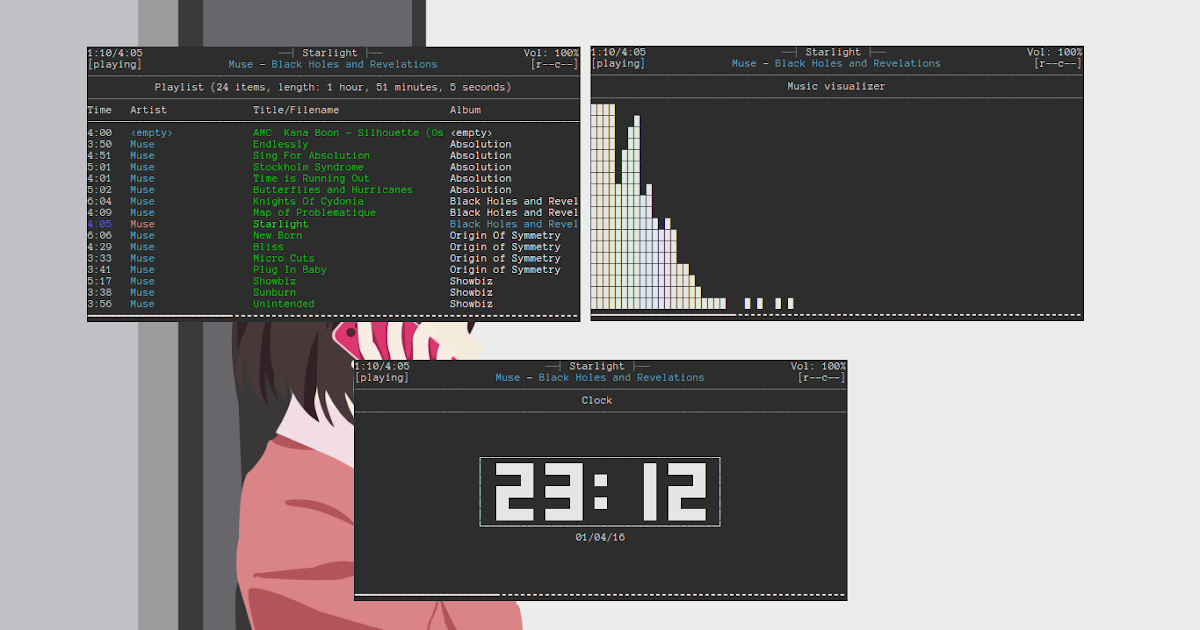
Task: Open the Clock view header
Action: 597,400
